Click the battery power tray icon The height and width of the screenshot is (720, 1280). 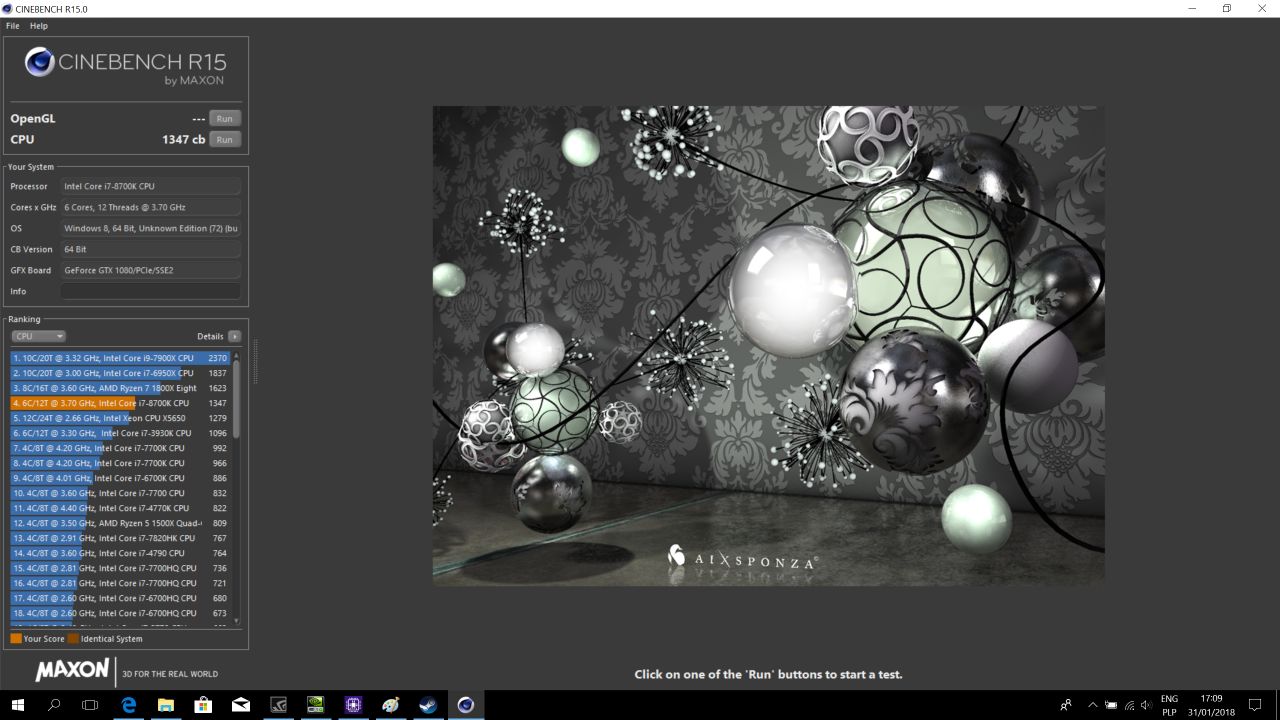(x=1111, y=705)
